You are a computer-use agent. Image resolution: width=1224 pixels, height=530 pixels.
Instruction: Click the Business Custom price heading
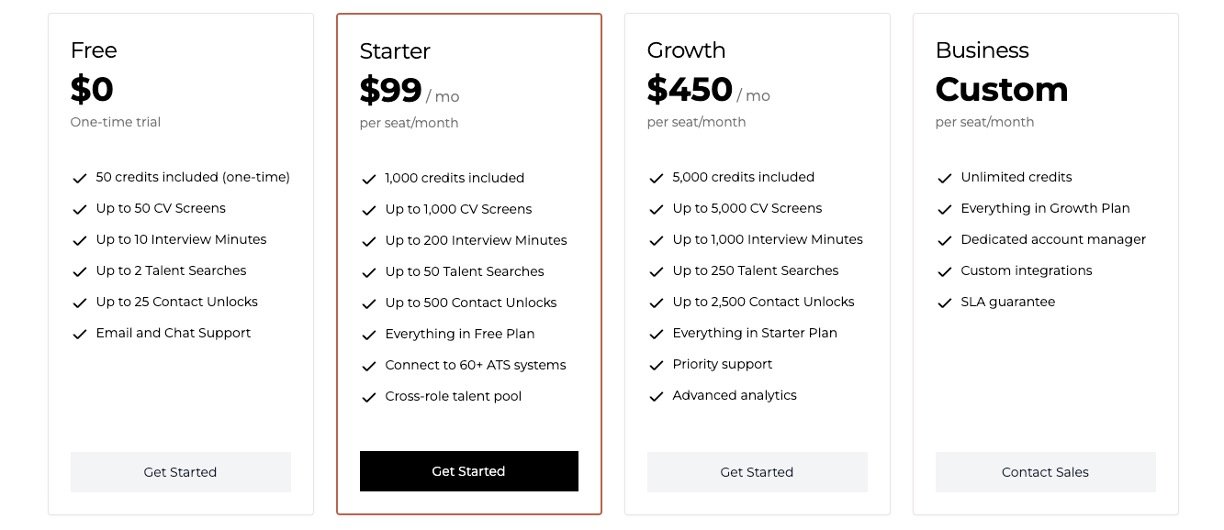(1001, 90)
